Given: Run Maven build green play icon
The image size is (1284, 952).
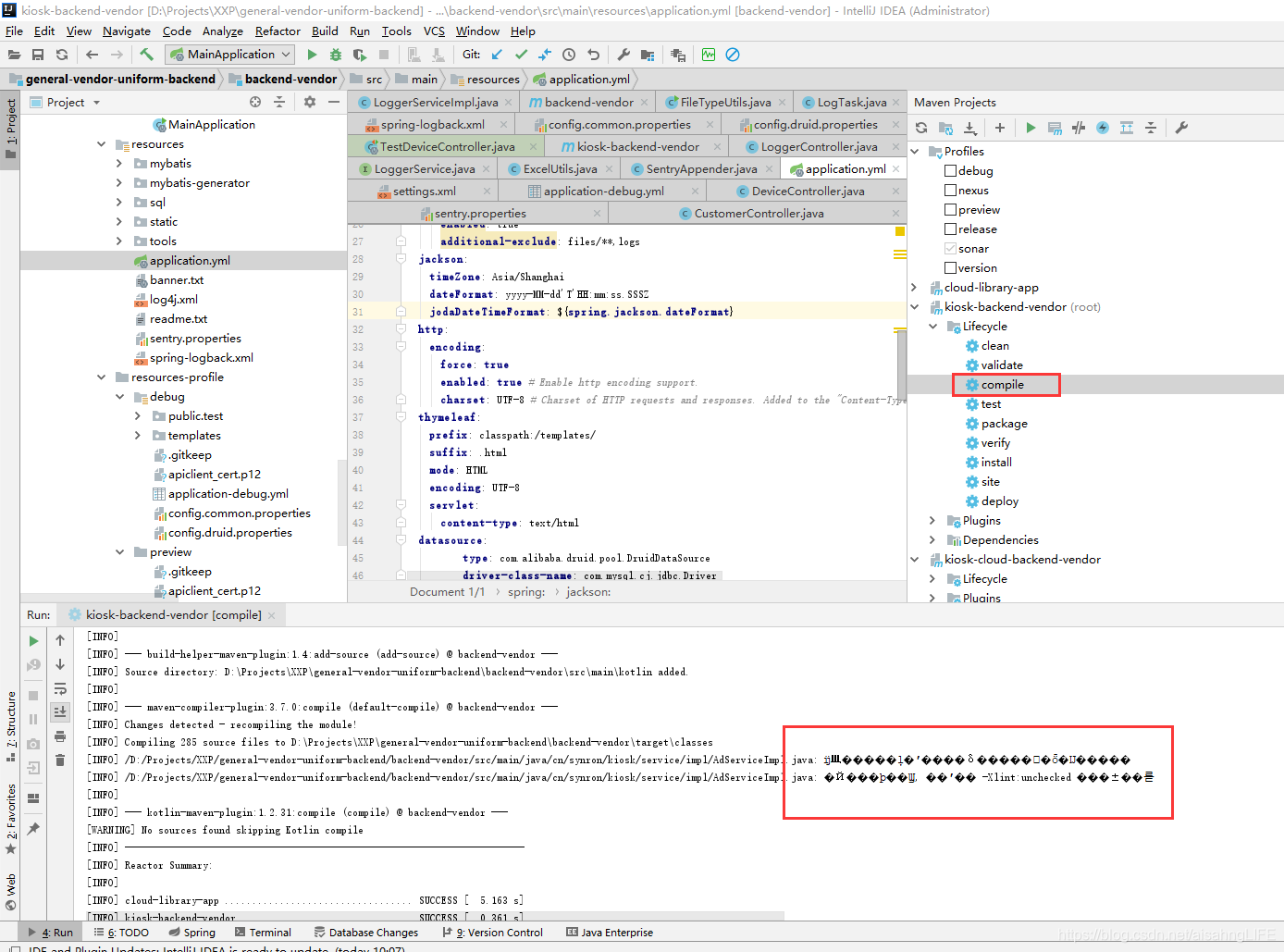Looking at the screenshot, I should coord(1031,128).
